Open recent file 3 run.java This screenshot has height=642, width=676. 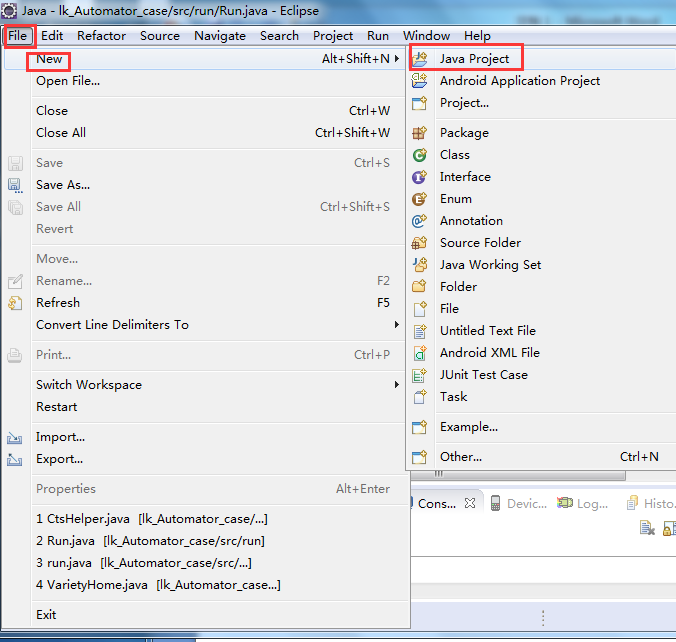click(205, 563)
